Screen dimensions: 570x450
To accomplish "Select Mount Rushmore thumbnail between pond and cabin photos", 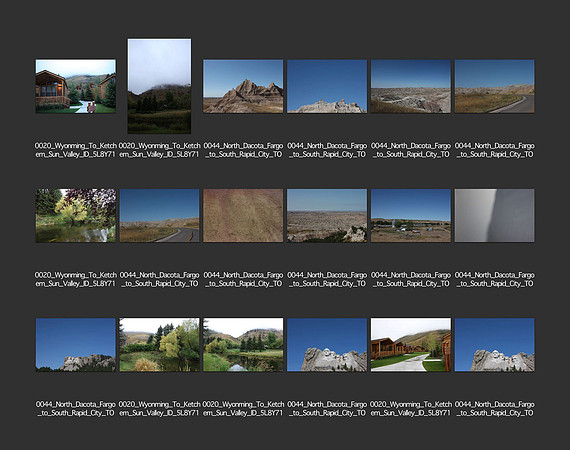I will point(327,345).
